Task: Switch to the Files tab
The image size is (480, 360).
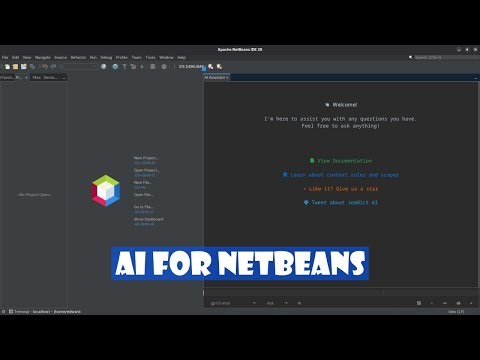Action: pyautogui.click(x=37, y=77)
